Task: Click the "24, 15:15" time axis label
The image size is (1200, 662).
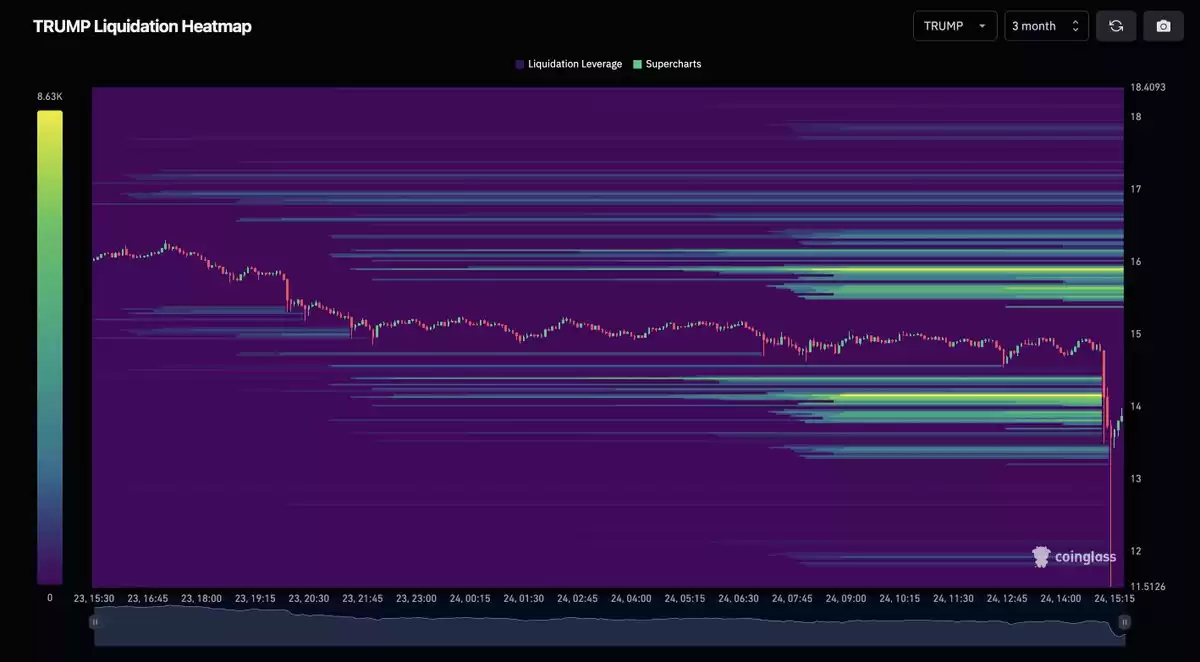Action: pyautogui.click(x=1115, y=599)
